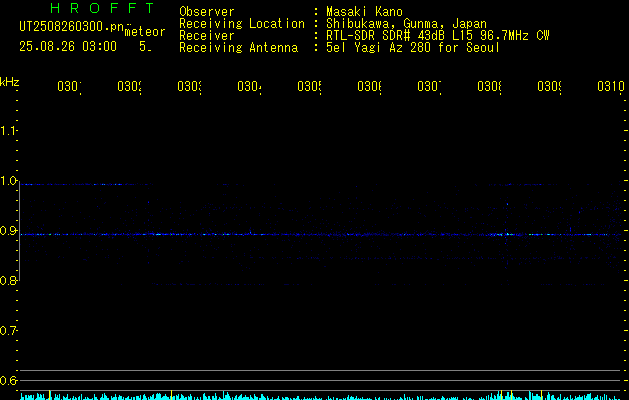Click the 1.0 kHz frequency axis label
629x400 pixels.
[8, 181]
